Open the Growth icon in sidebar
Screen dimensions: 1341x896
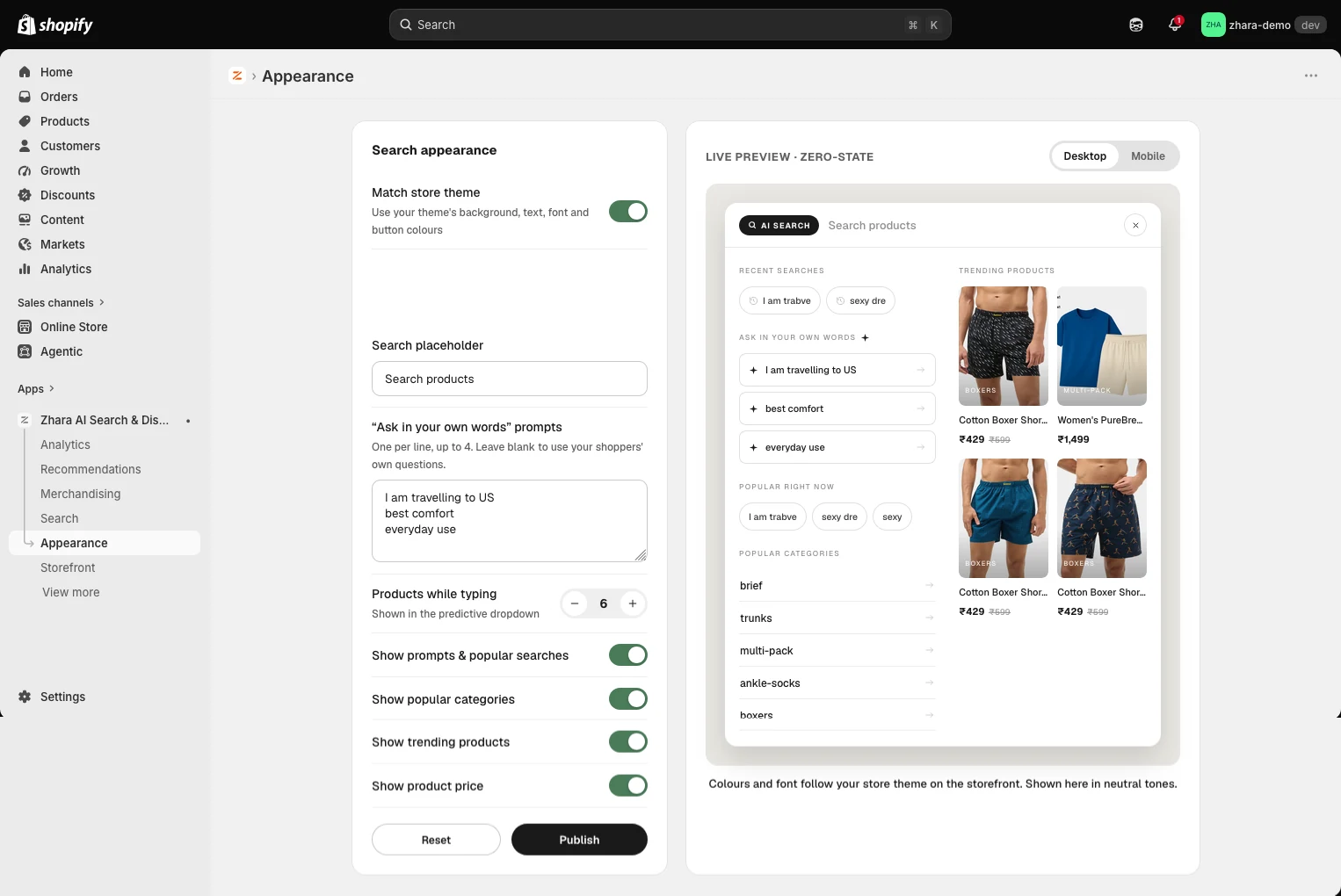point(25,170)
